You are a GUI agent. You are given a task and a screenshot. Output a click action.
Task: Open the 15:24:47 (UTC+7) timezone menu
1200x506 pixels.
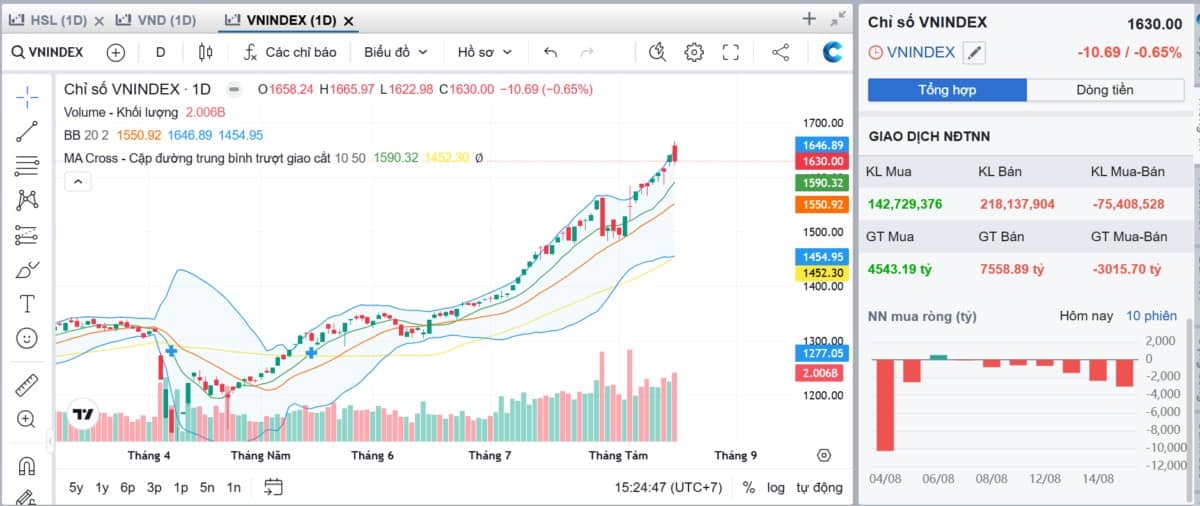coord(670,487)
